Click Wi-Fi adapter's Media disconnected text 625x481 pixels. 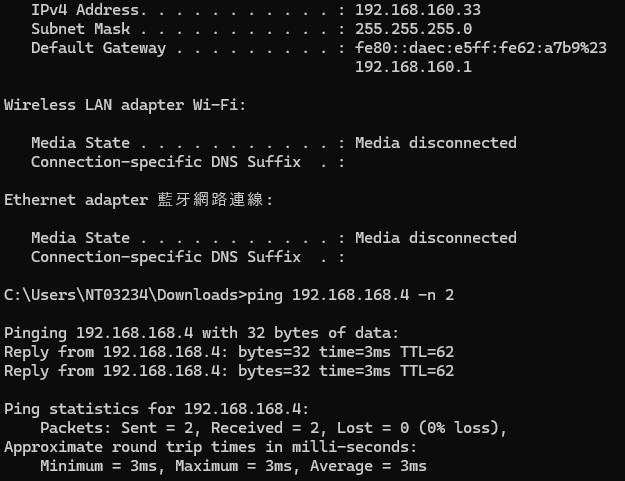coord(435,143)
